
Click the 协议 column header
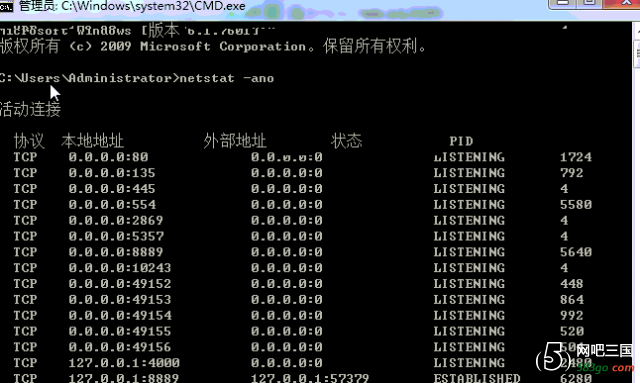coord(29,141)
